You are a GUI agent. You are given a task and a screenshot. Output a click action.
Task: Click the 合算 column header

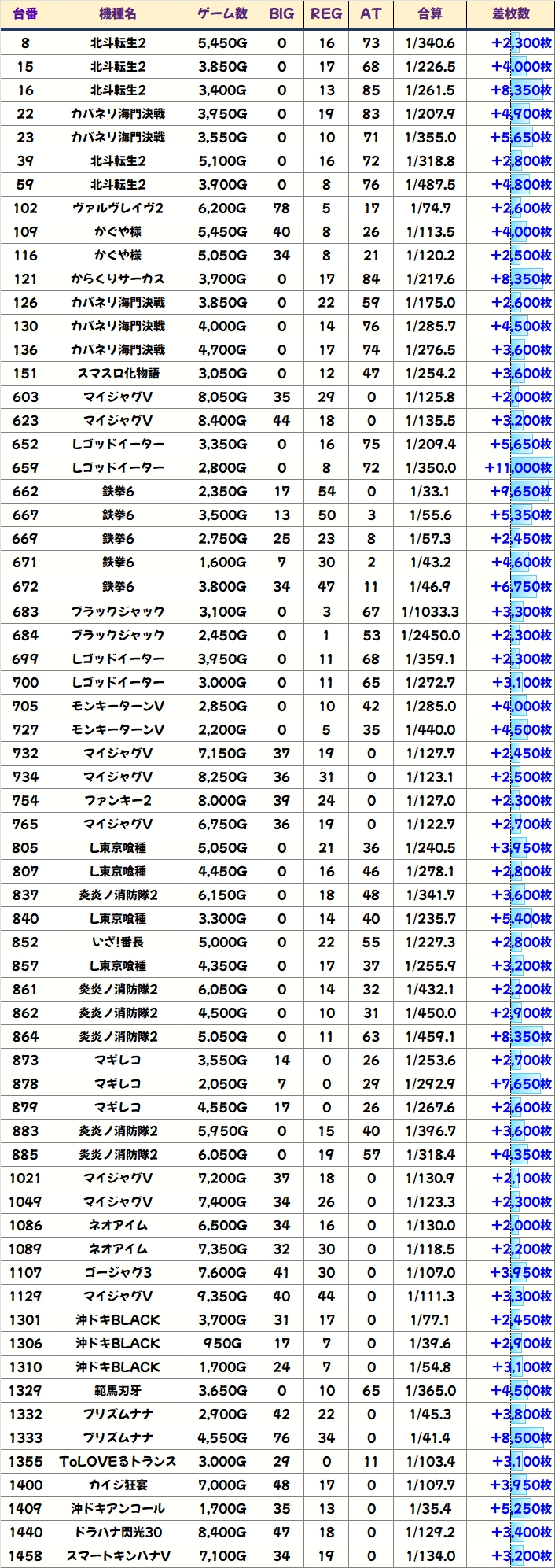click(430, 14)
